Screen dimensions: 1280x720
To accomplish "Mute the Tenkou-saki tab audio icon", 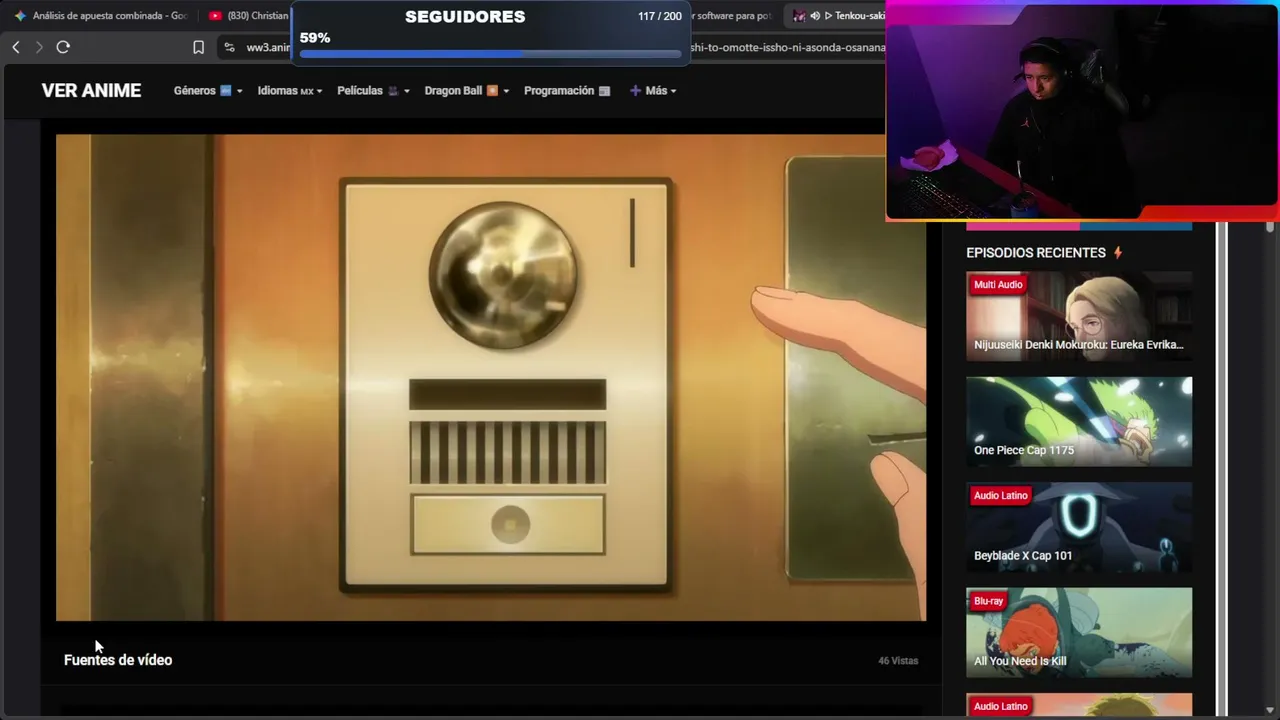I will [x=815, y=16].
